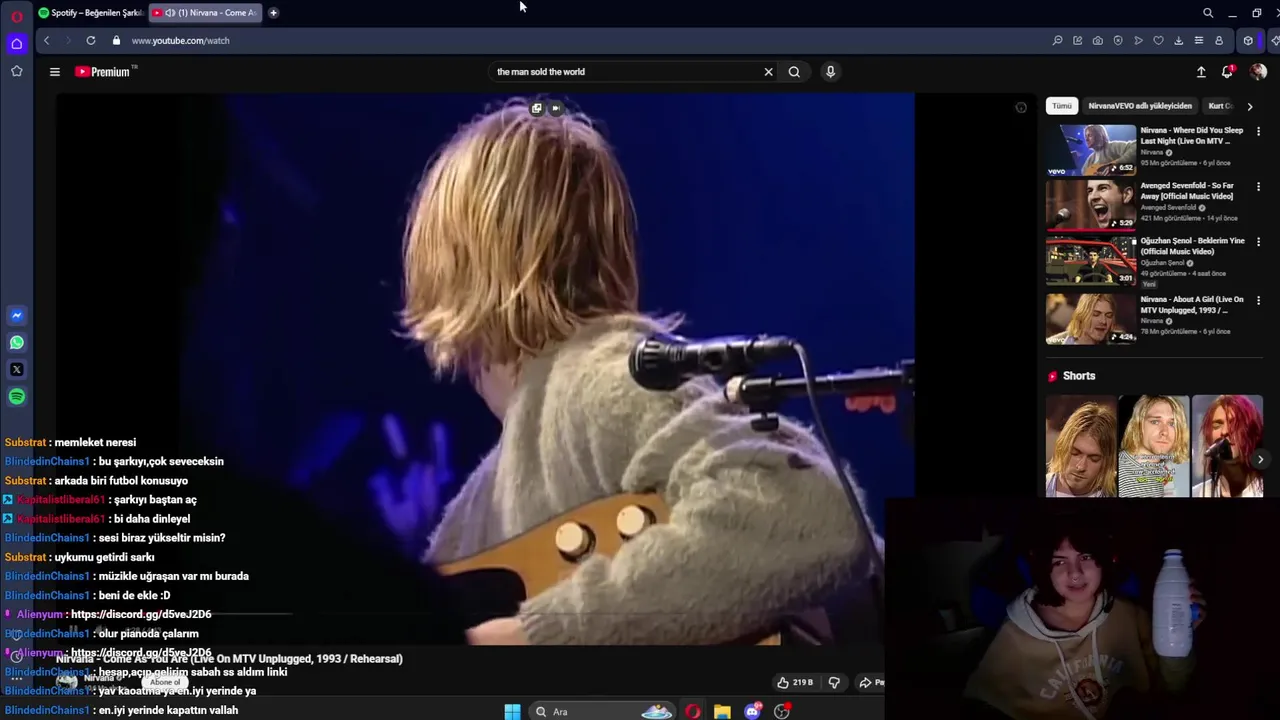
Task: Click the Nirvana - About A Girl title
Action: [1192, 305]
